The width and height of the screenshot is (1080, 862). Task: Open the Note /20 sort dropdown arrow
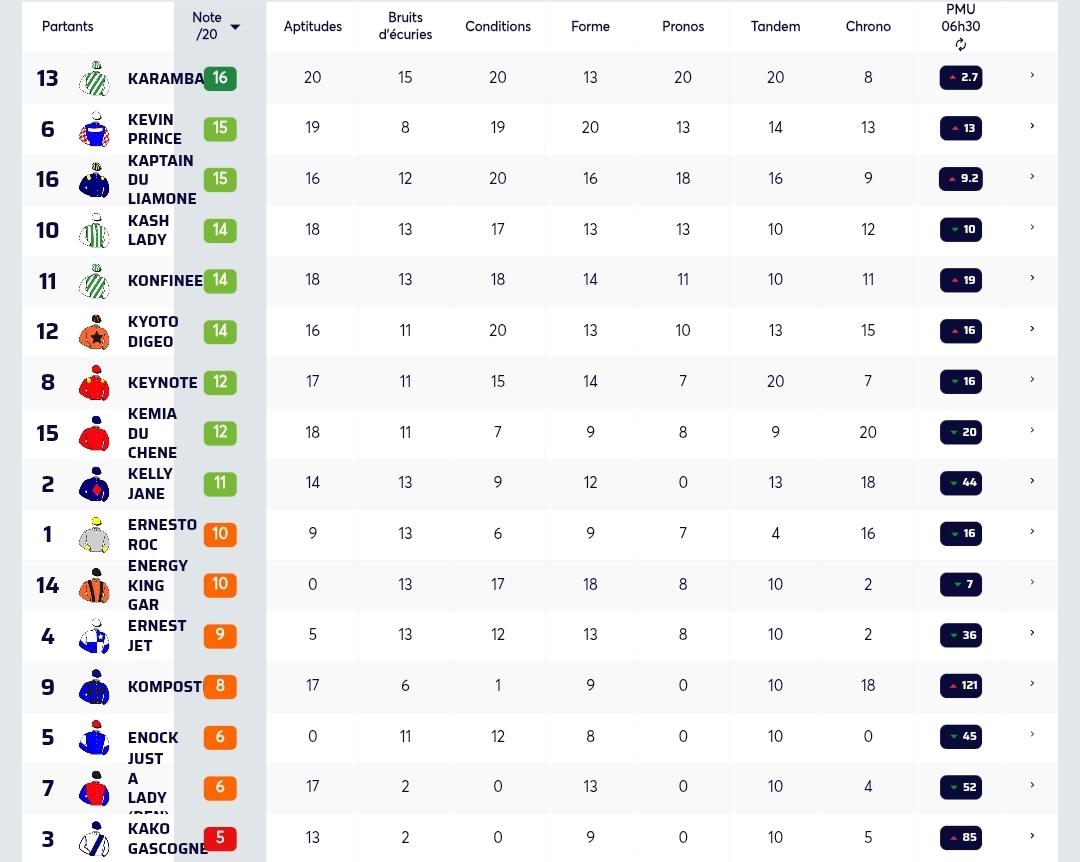pos(235,27)
